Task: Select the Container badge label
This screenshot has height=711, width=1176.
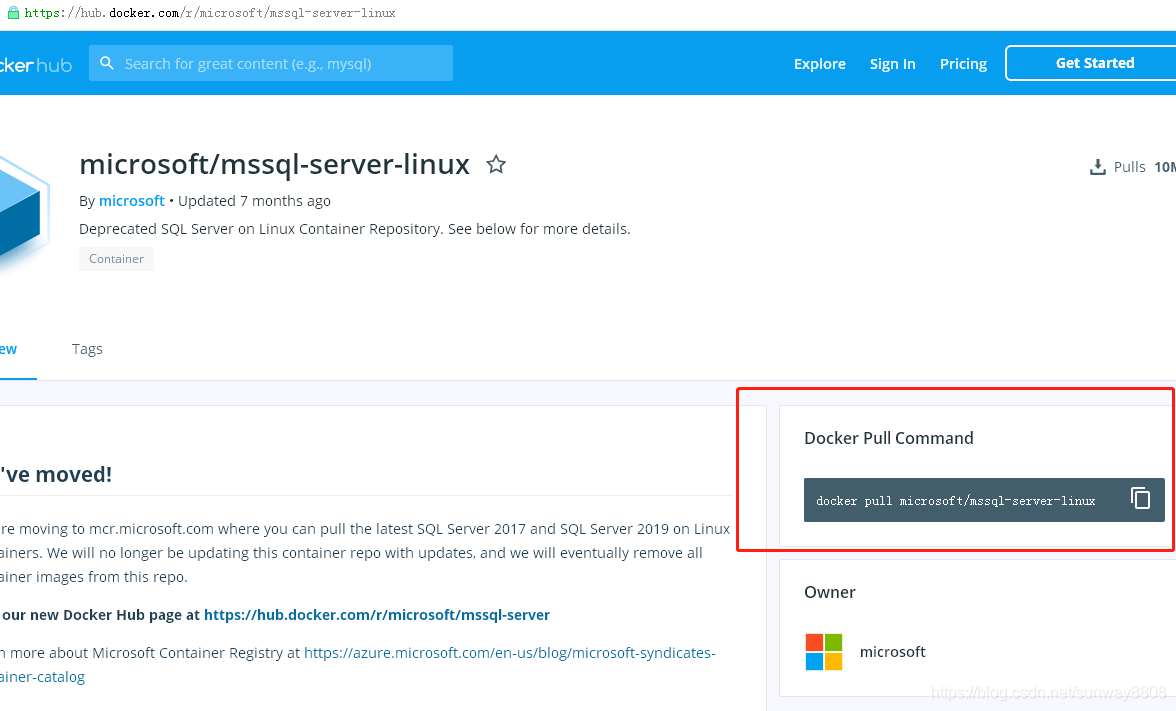Action: click(116, 258)
